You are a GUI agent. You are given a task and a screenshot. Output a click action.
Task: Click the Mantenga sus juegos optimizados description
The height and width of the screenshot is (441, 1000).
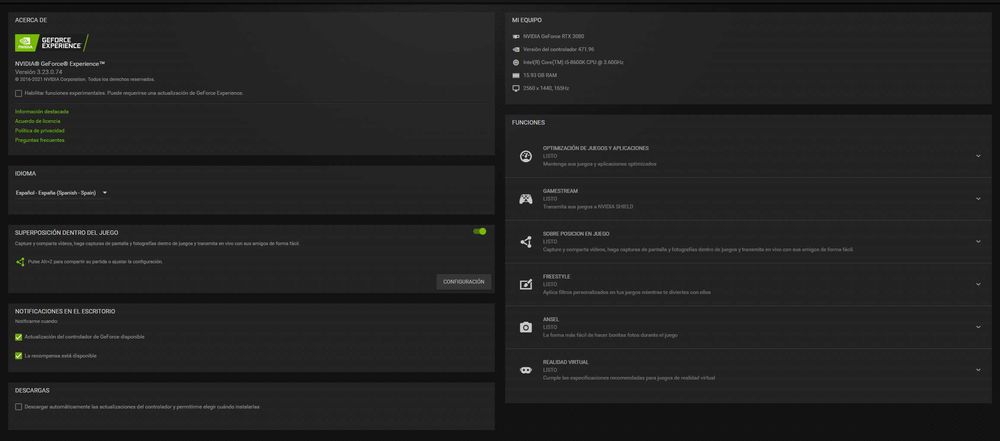[x=599, y=164]
